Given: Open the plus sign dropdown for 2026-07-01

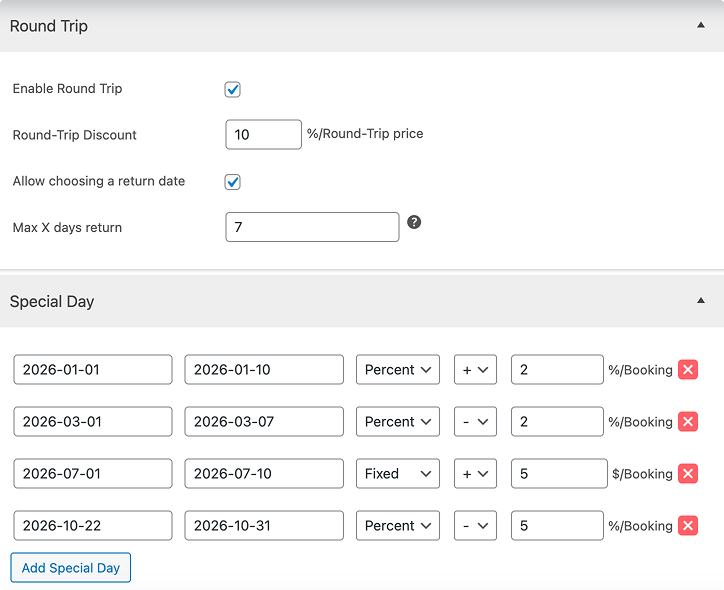Looking at the screenshot, I should coord(475,474).
